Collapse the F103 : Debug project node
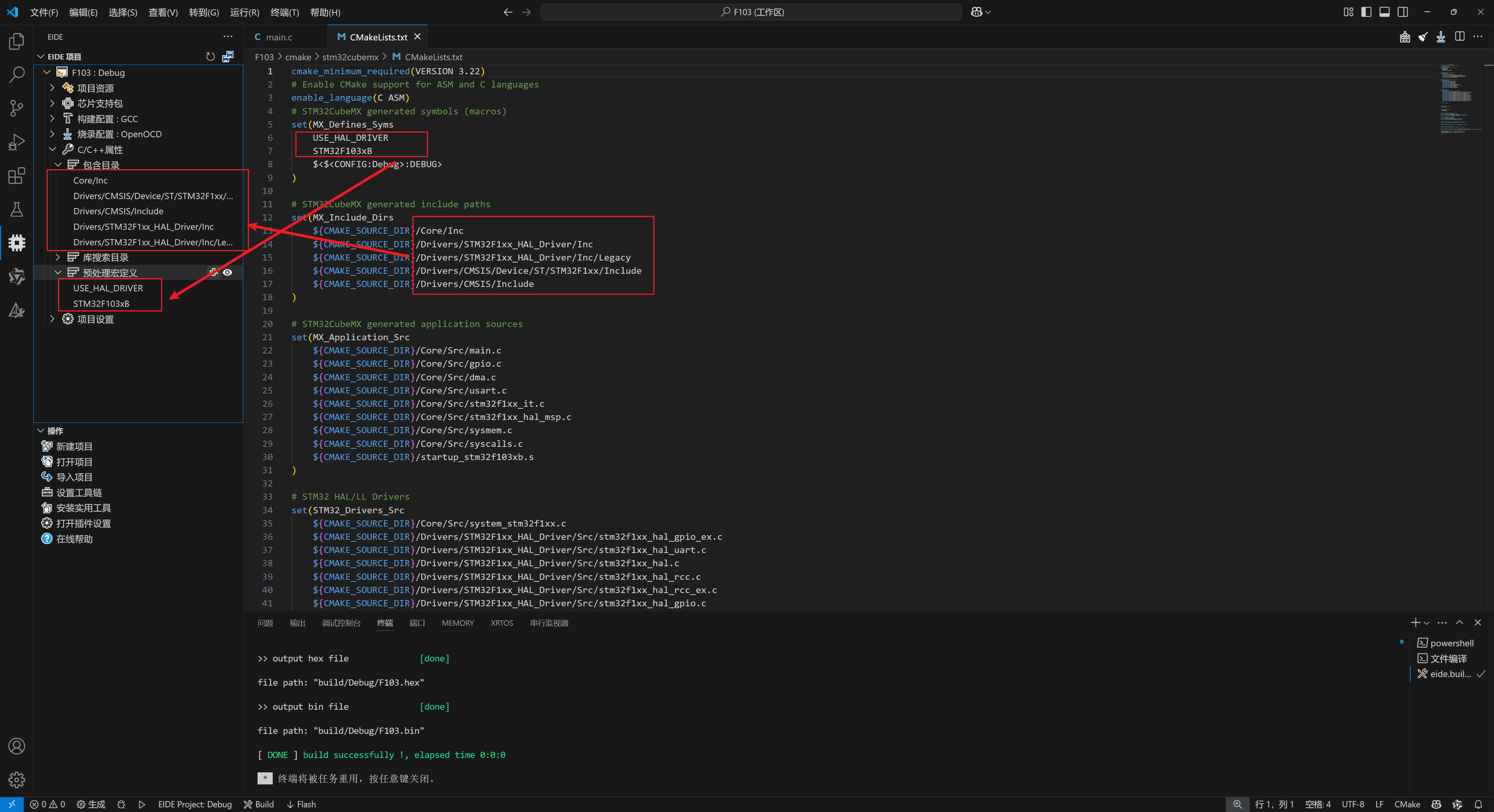 click(x=47, y=72)
